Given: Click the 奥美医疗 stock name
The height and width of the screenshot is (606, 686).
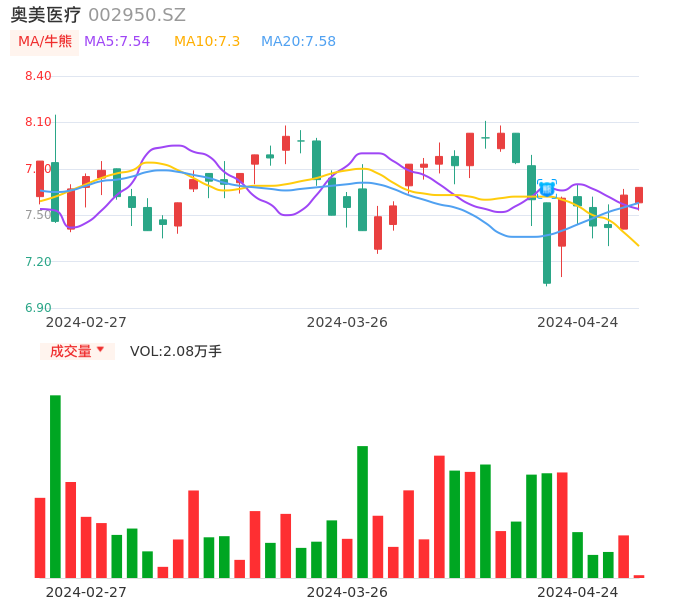Looking at the screenshot, I should [46, 15].
